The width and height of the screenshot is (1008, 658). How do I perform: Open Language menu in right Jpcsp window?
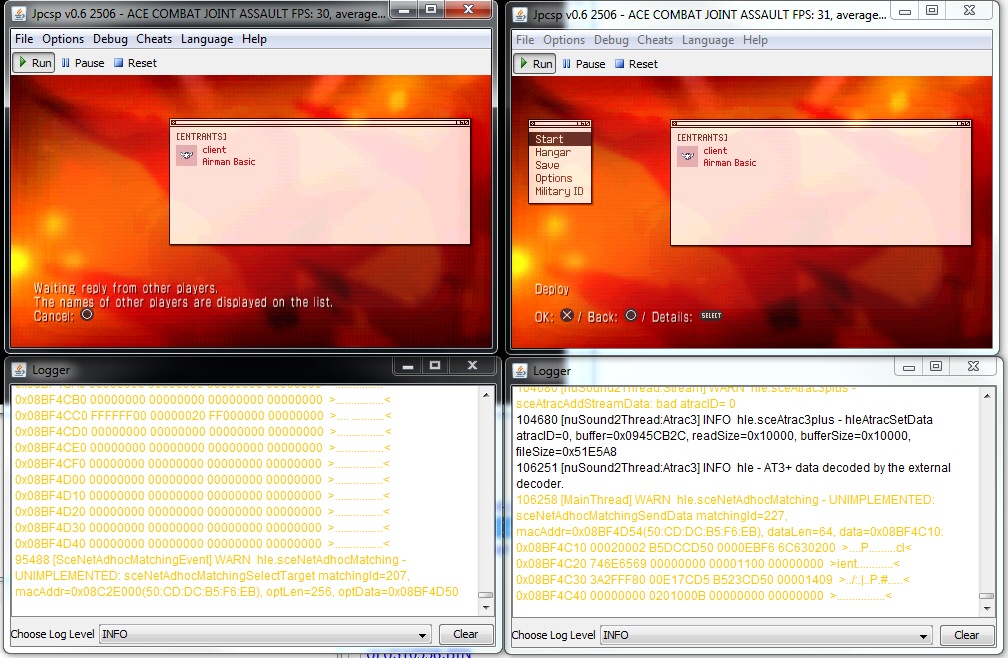707,40
